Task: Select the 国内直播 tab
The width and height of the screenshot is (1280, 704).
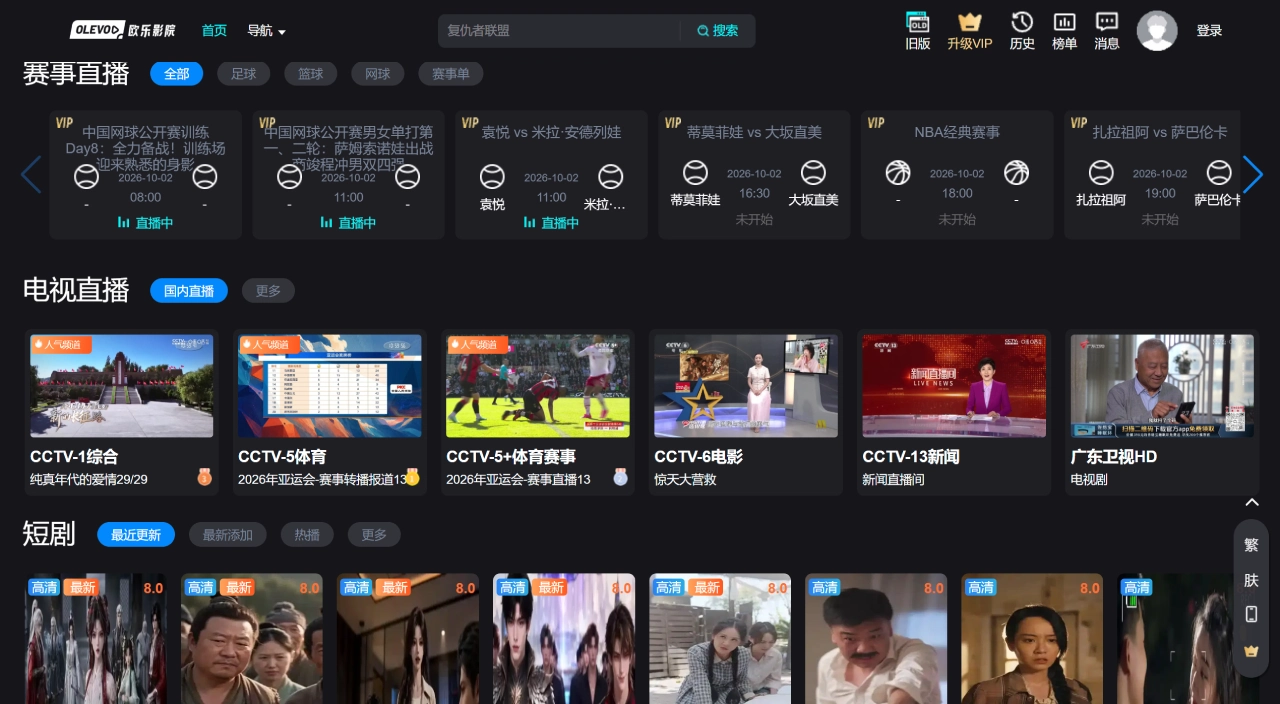Action: pos(189,291)
